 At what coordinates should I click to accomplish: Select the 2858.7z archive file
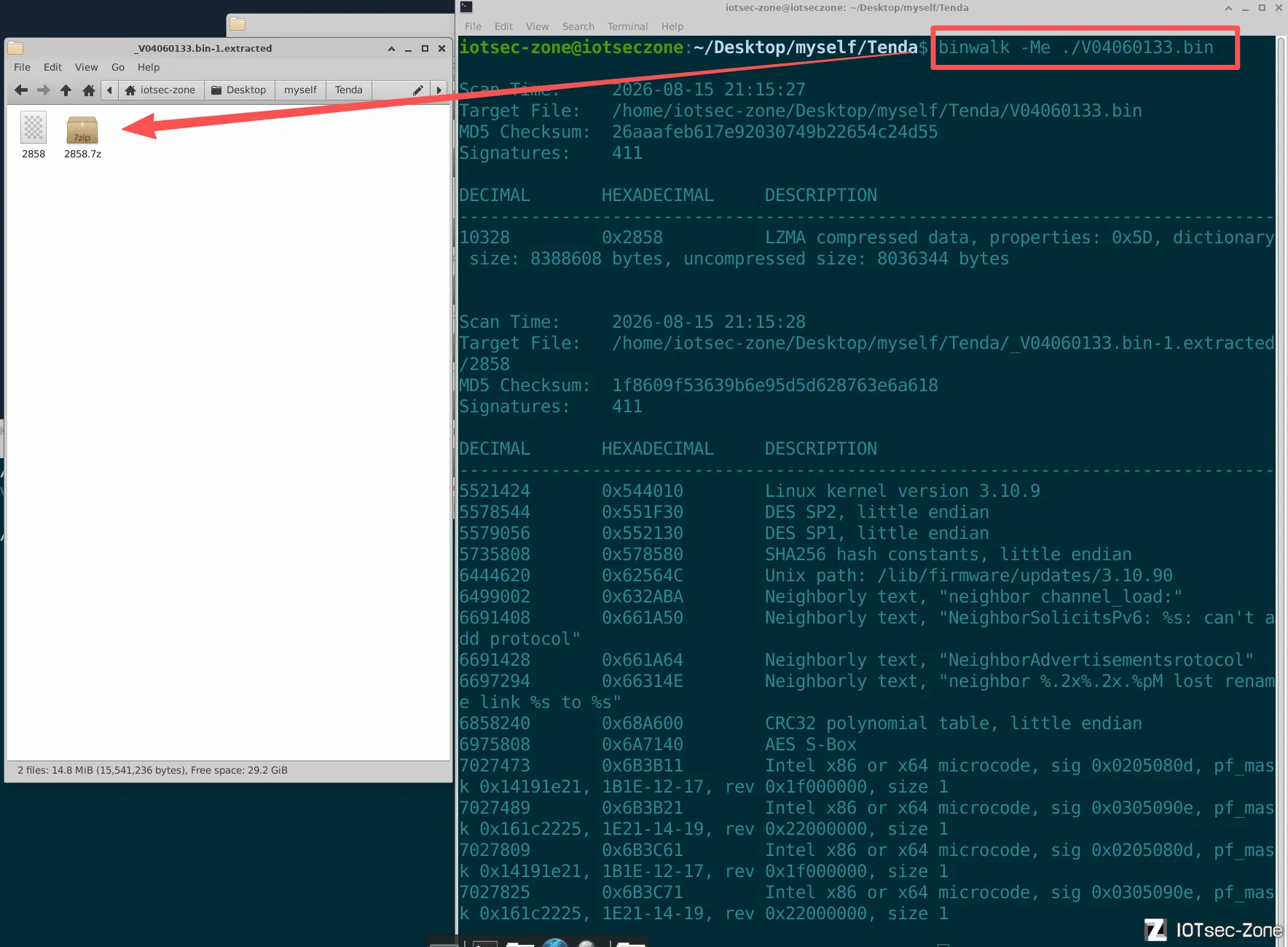click(x=82, y=137)
